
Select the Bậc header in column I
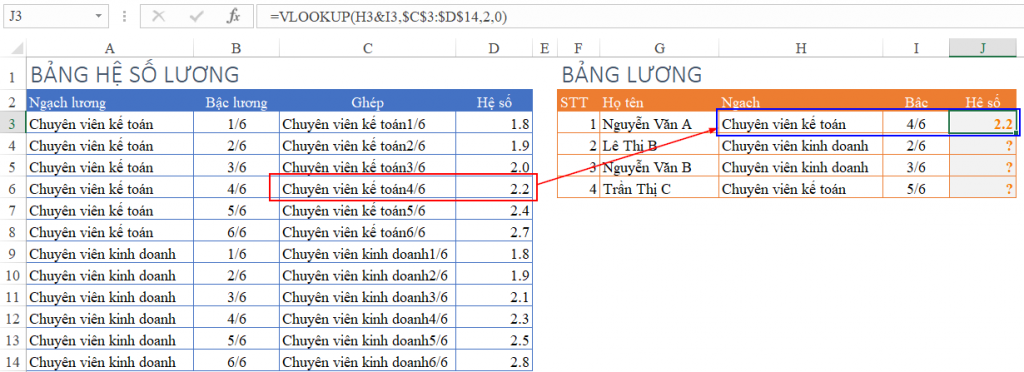click(916, 102)
